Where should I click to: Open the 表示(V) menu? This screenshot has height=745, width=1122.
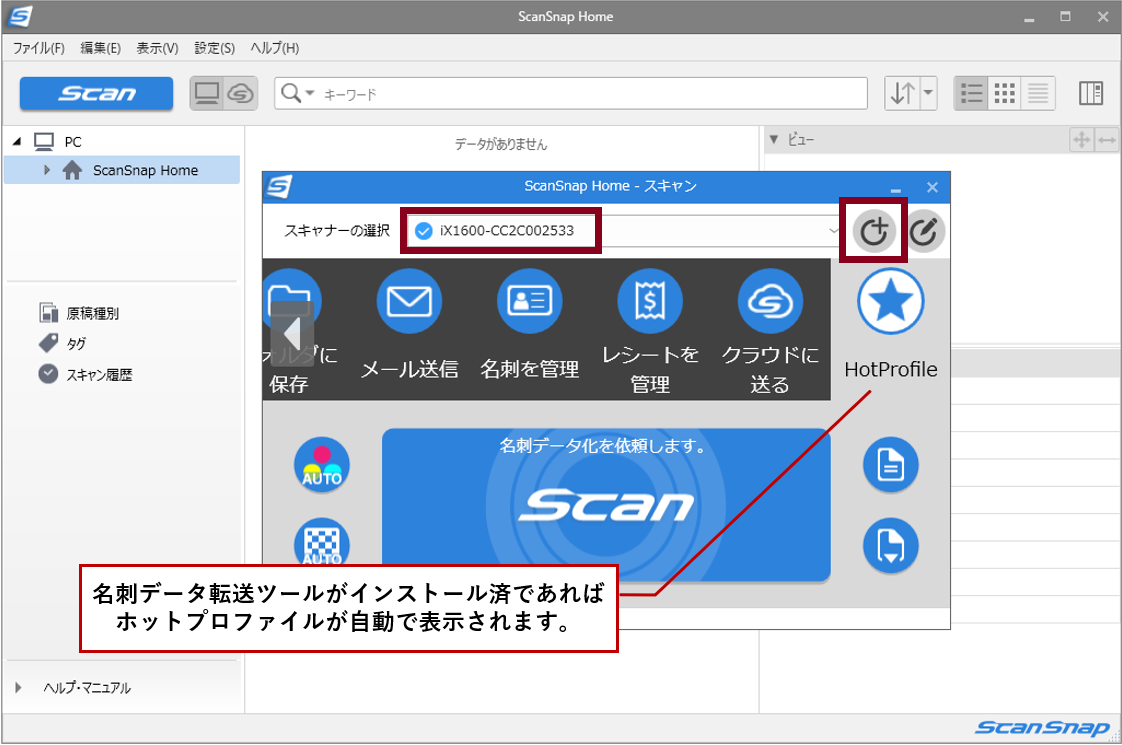click(x=157, y=48)
